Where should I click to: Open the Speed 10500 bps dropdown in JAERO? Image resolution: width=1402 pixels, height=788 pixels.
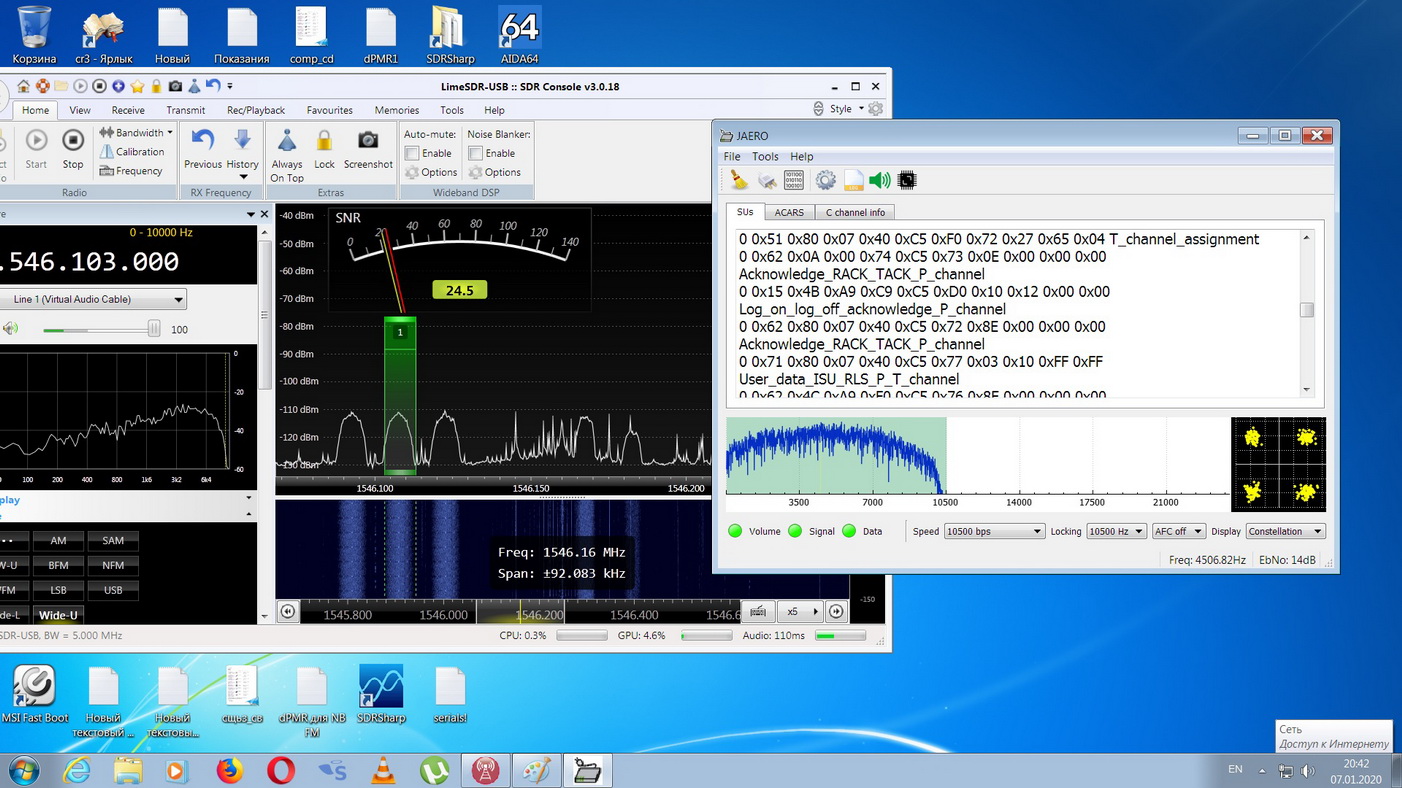993,531
